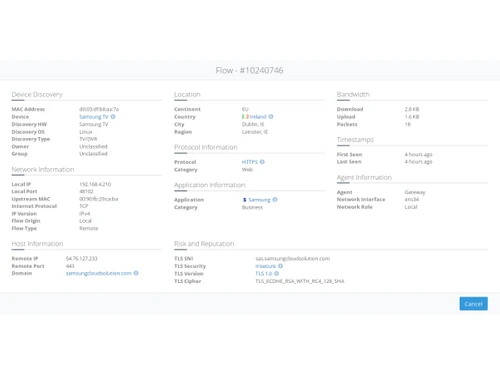Image resolution: width=500 pixels, height=375 pixels.
Task: Select the Discovery OS value Linux
Action: click(x=86, y=132)
